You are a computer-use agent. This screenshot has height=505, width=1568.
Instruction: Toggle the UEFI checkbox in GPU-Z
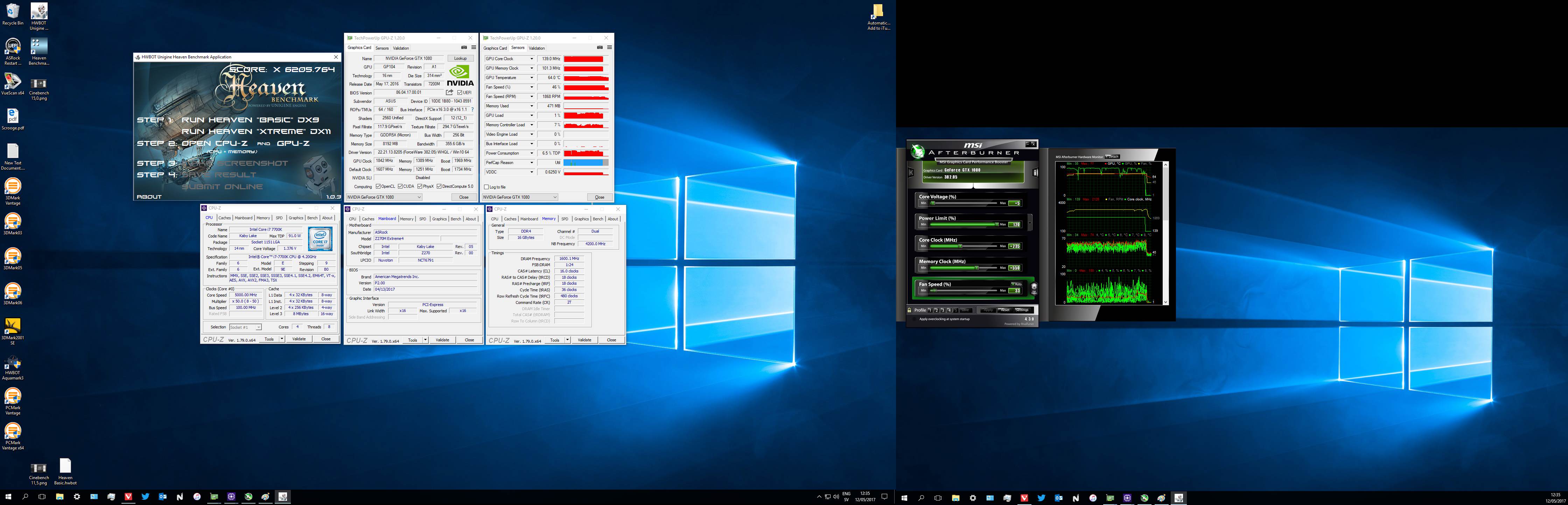pos(460,92)
